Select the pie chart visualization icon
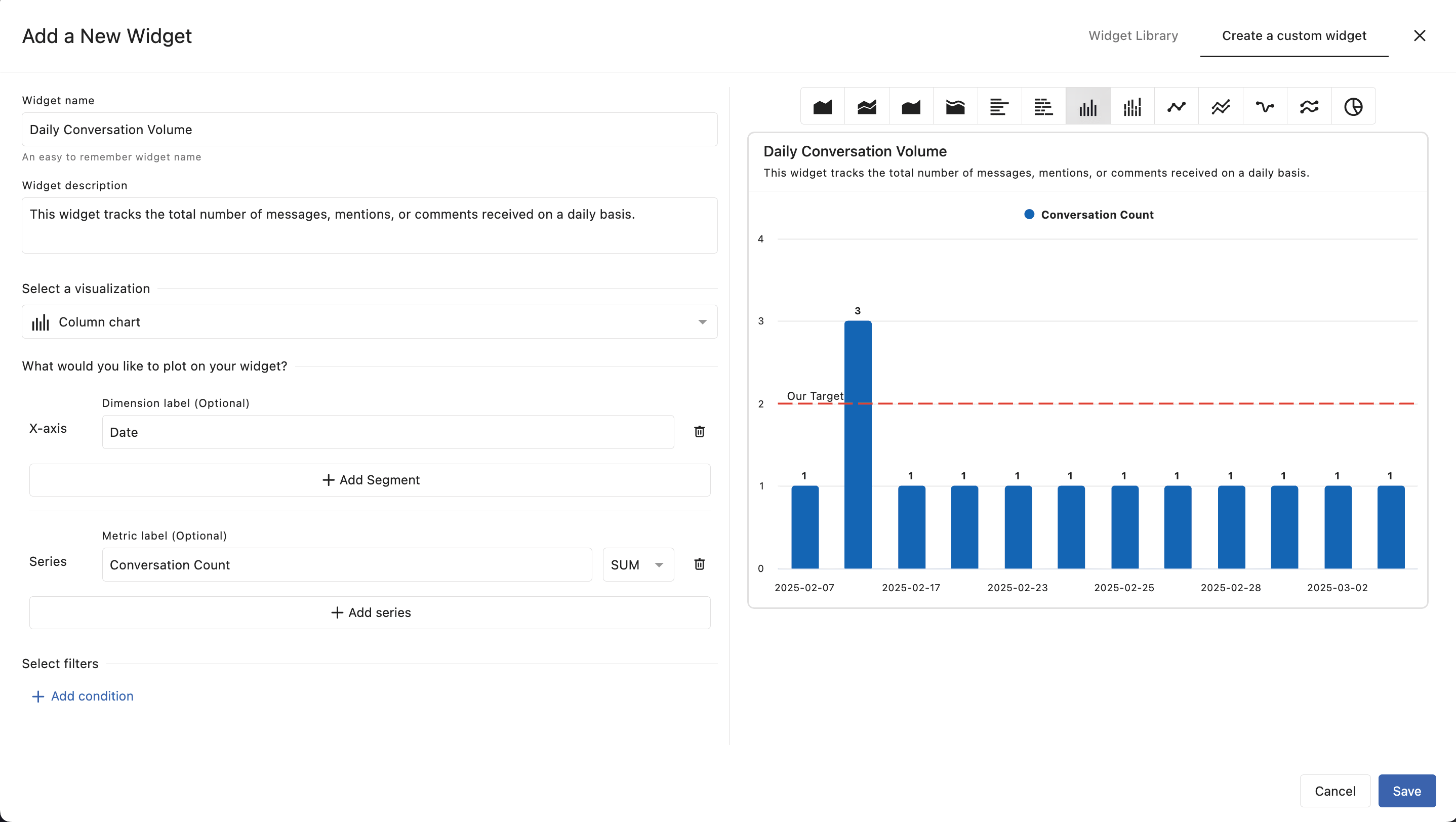Screen dimensions: 1456x822 [x=1353, y=107]
